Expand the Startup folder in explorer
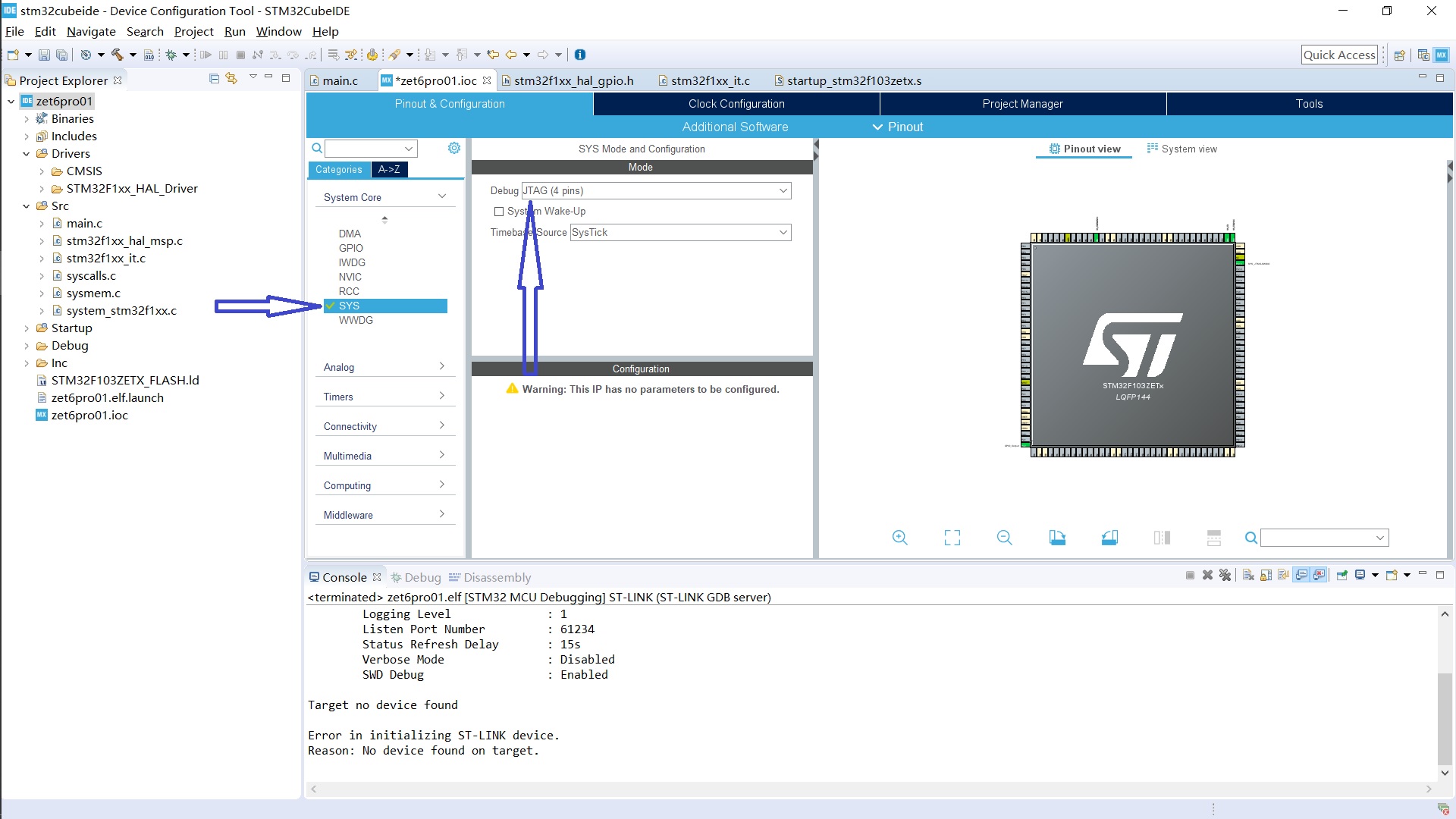Screen dimensions: 1456x819 27,328
